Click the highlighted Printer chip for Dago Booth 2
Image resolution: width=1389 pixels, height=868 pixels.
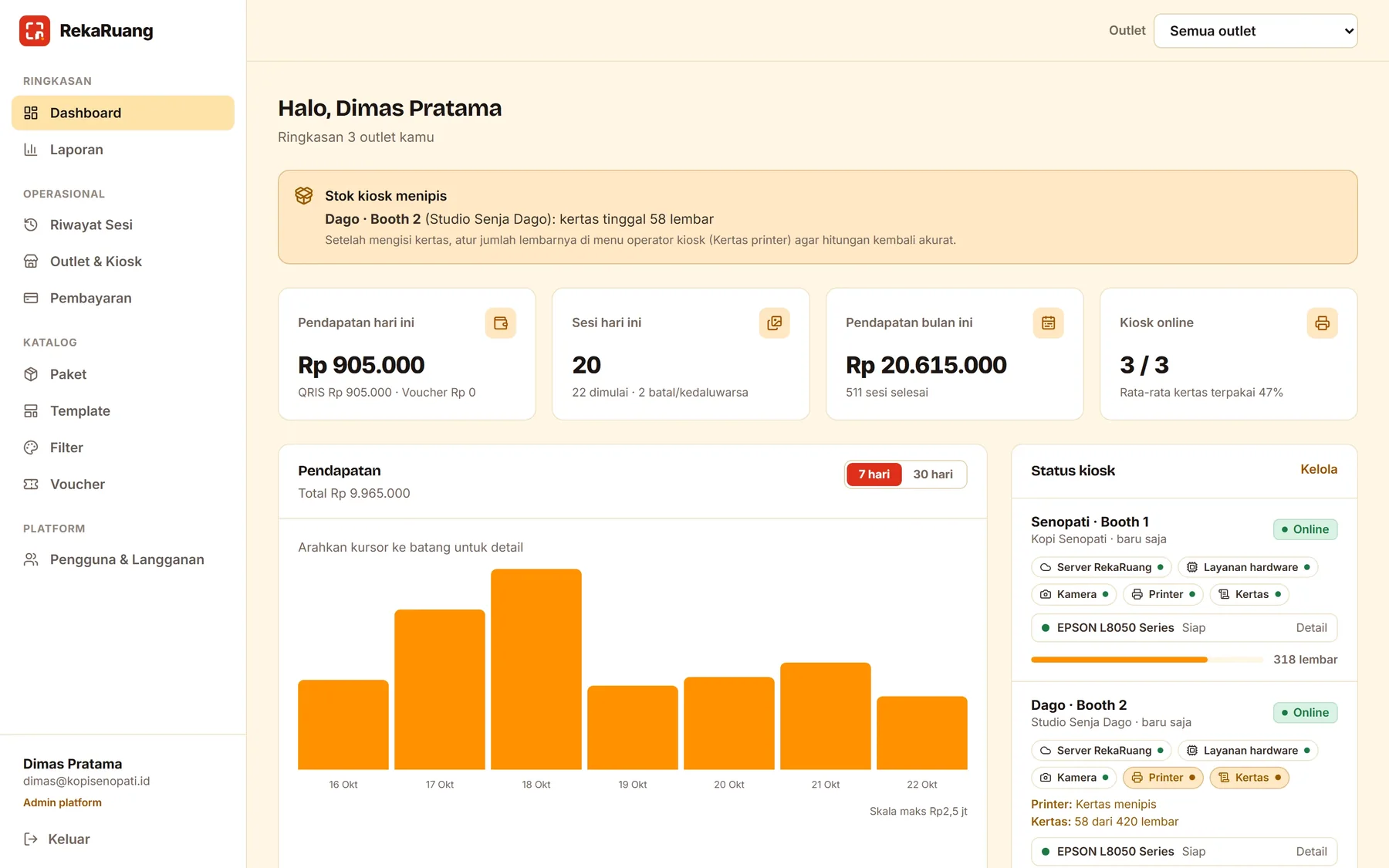point(1163,778)
